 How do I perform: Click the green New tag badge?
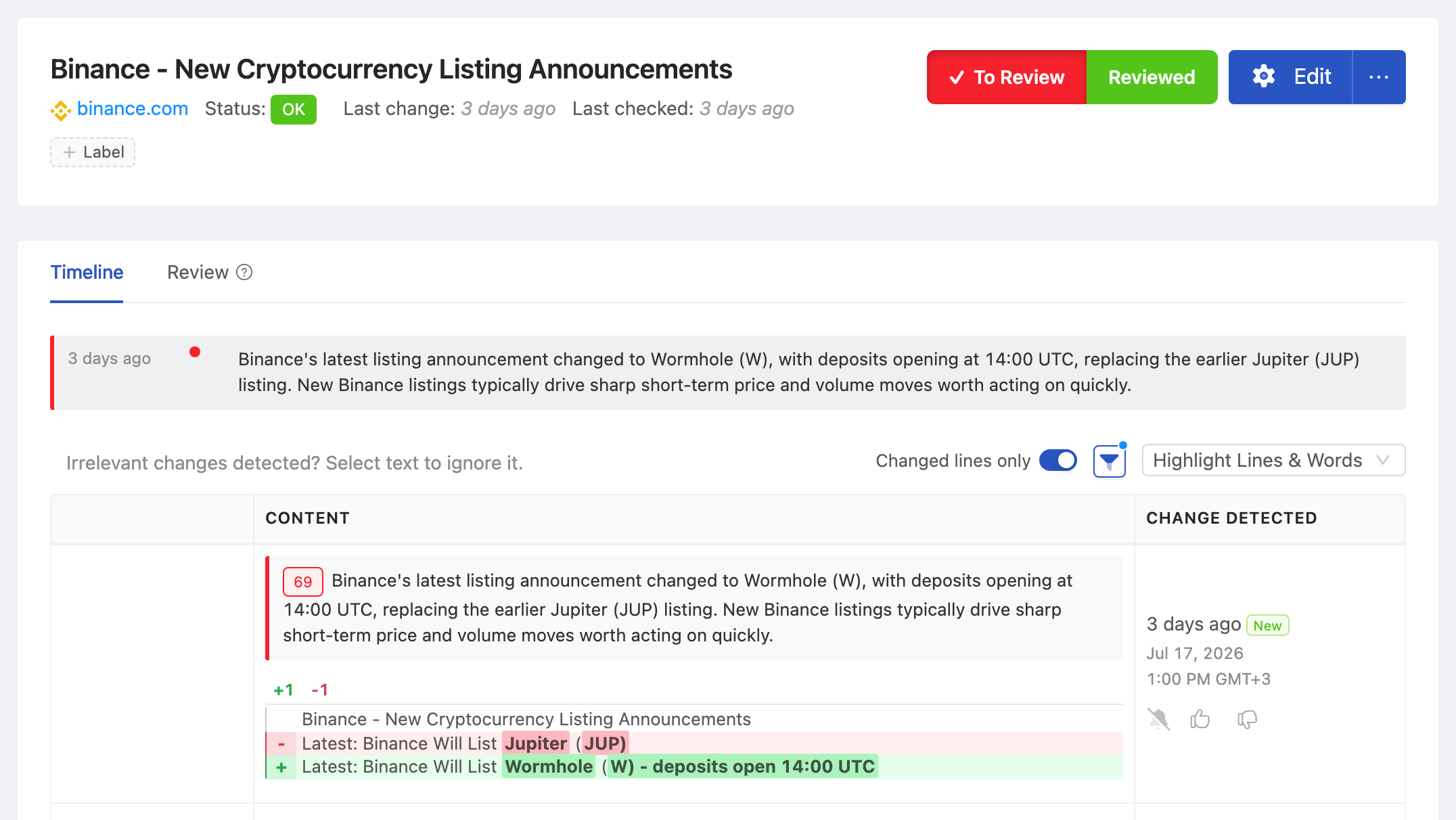coord(1267,626)
